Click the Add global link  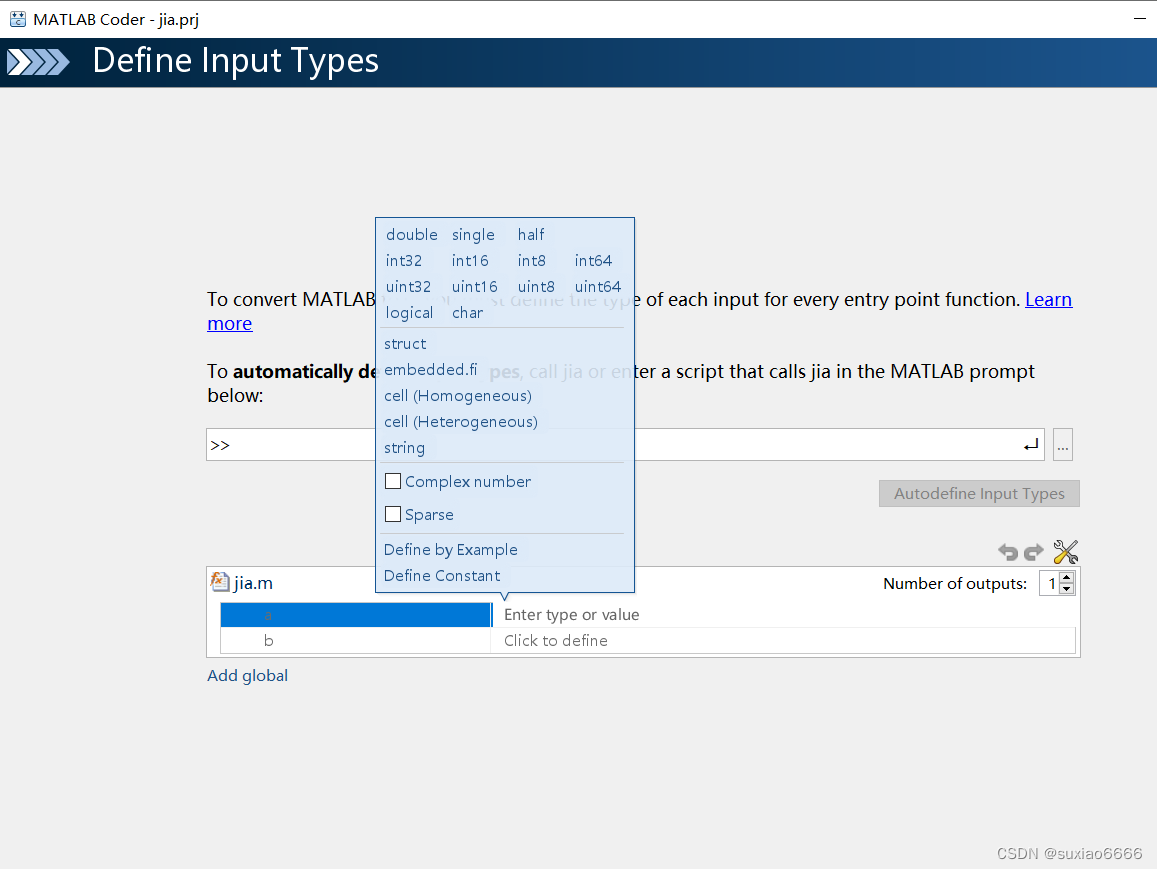(247, 676)
